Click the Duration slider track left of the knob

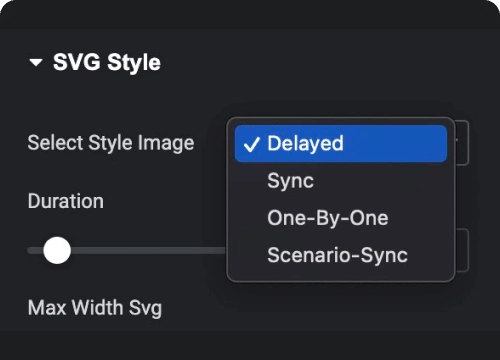click(35, 250)
